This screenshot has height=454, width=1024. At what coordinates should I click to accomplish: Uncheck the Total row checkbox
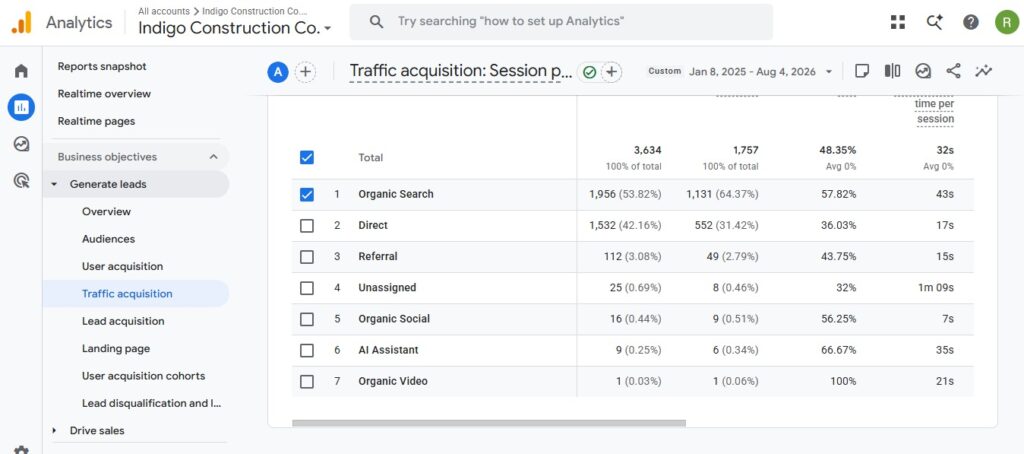tap(306, 157)
